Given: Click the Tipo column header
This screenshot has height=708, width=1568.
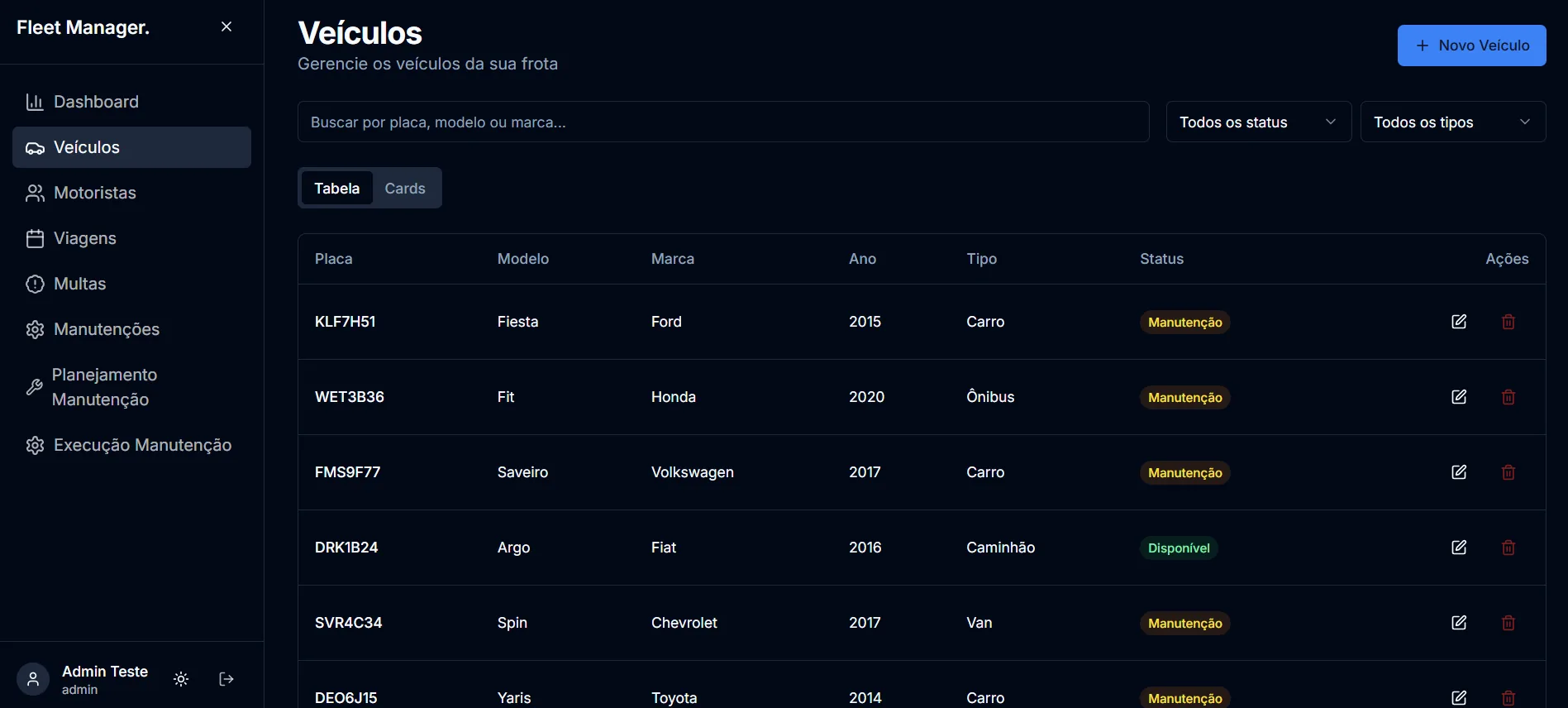Looking at the screenshot, I should [982, 259].
